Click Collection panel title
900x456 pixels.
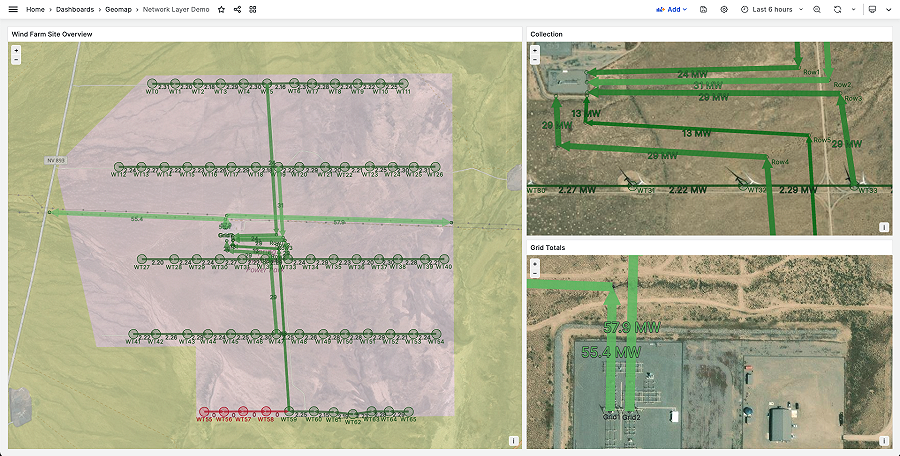click(x=546, y=34)
